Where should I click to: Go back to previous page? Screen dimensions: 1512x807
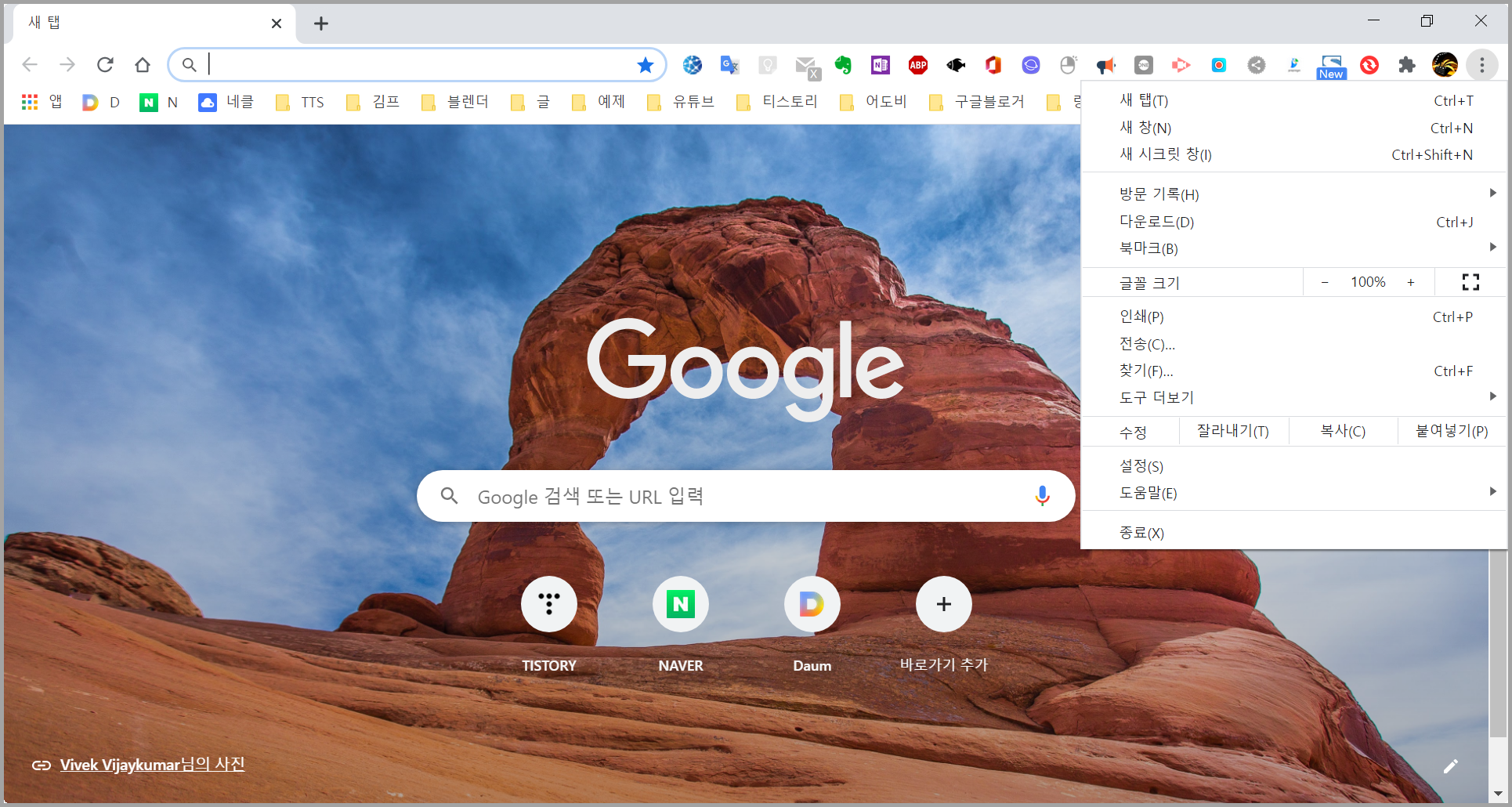coord(30,65)
